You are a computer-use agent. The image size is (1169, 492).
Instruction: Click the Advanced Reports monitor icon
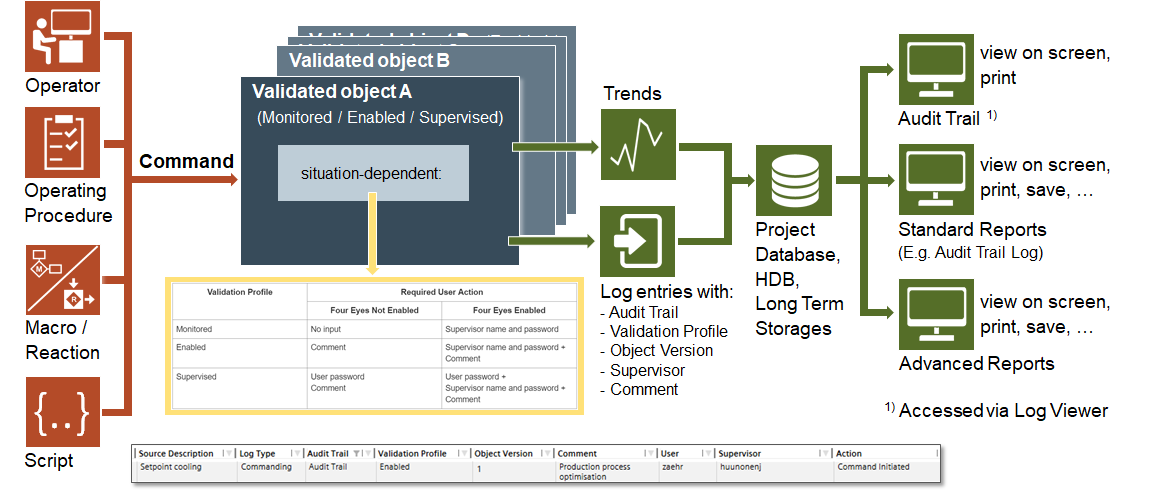935,317
